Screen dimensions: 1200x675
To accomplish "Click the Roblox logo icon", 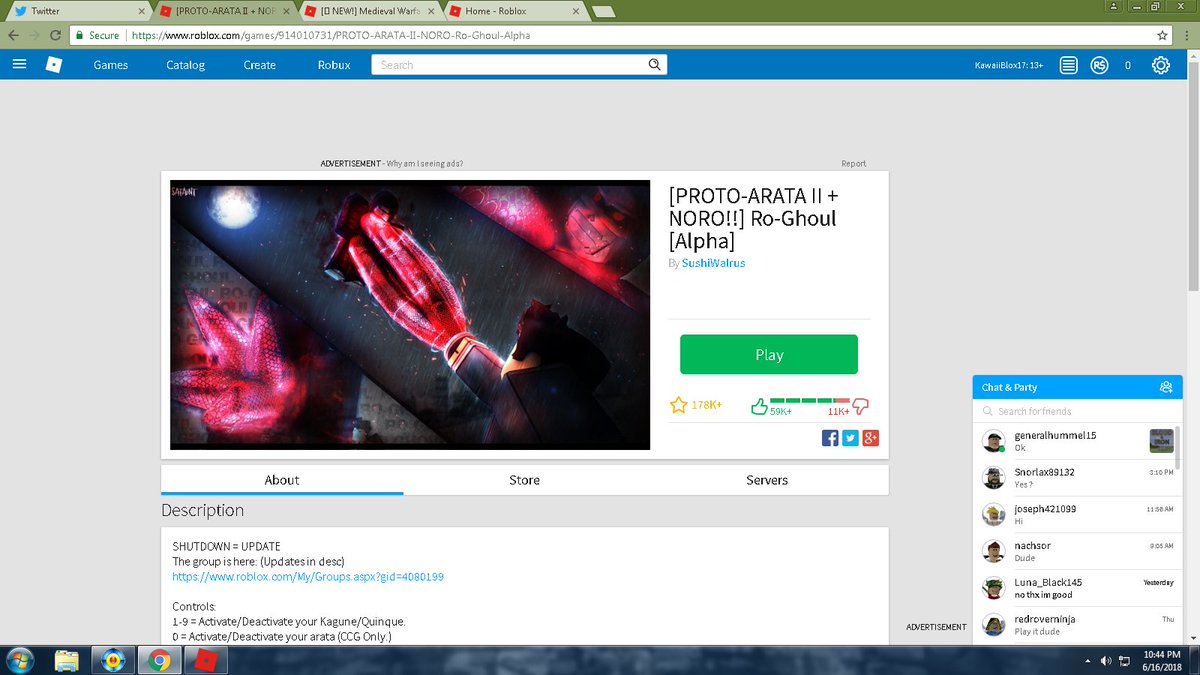I will tap(54, 65).
